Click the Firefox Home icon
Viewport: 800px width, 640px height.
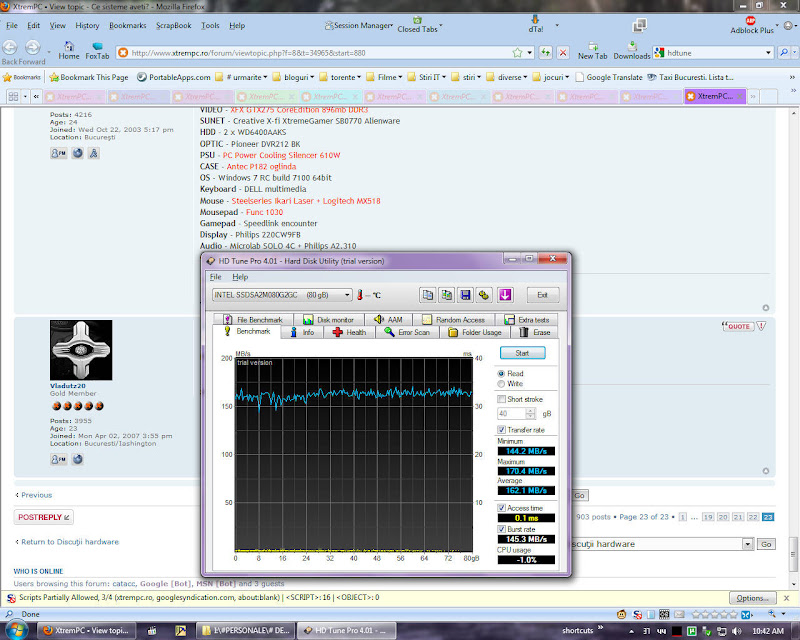point(69,46)
